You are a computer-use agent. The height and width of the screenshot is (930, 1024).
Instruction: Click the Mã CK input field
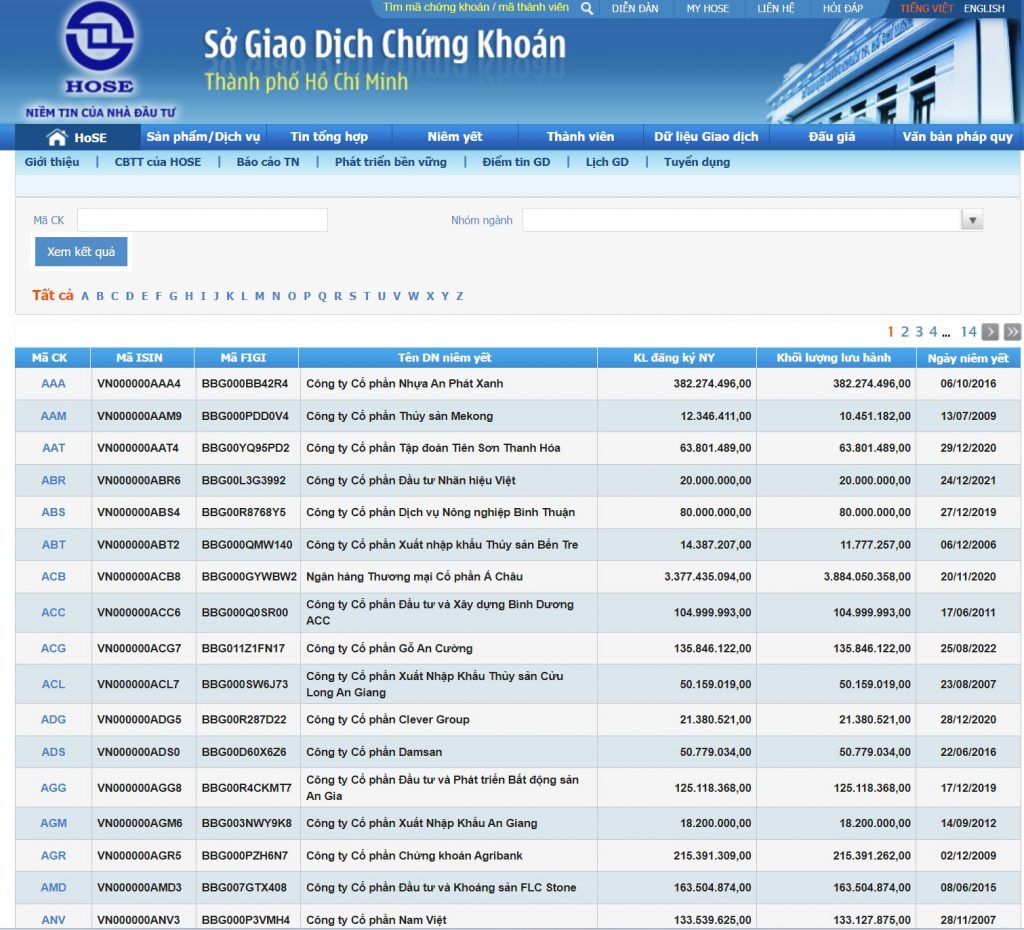tap(200, 219)
